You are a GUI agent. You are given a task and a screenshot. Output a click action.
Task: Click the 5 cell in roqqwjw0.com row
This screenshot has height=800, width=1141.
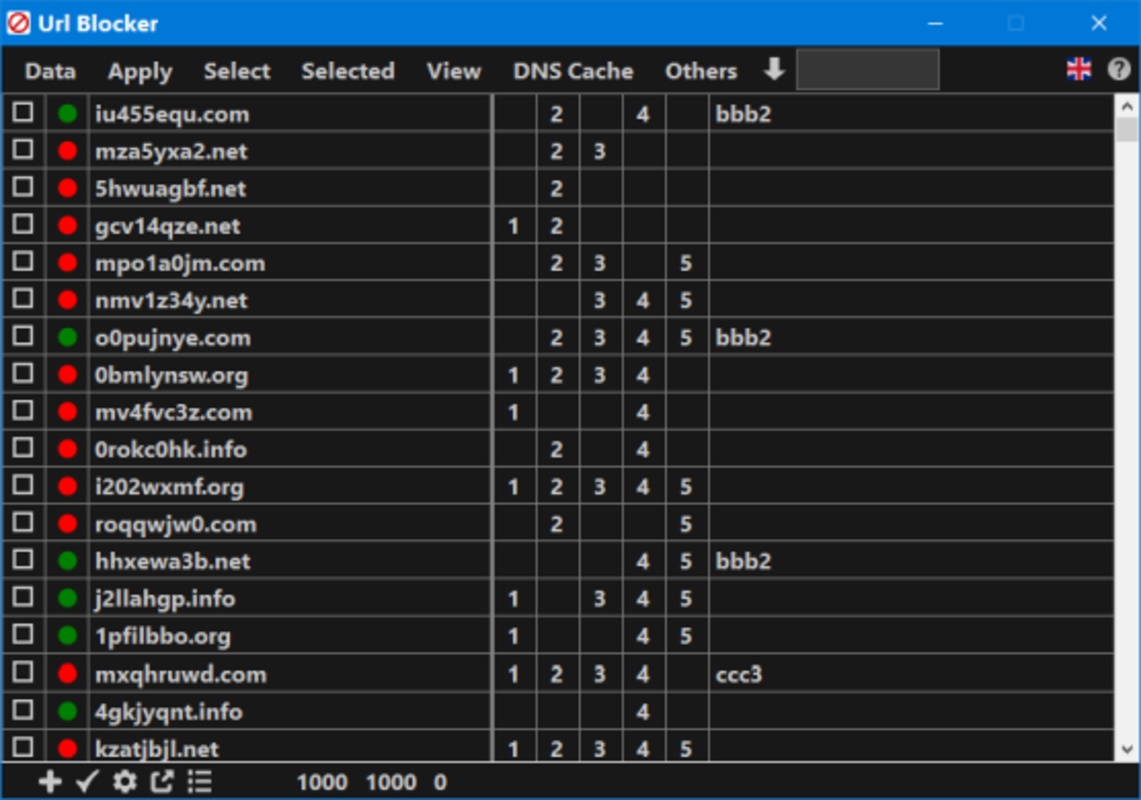pyautogui.click(x=685, y=524)
